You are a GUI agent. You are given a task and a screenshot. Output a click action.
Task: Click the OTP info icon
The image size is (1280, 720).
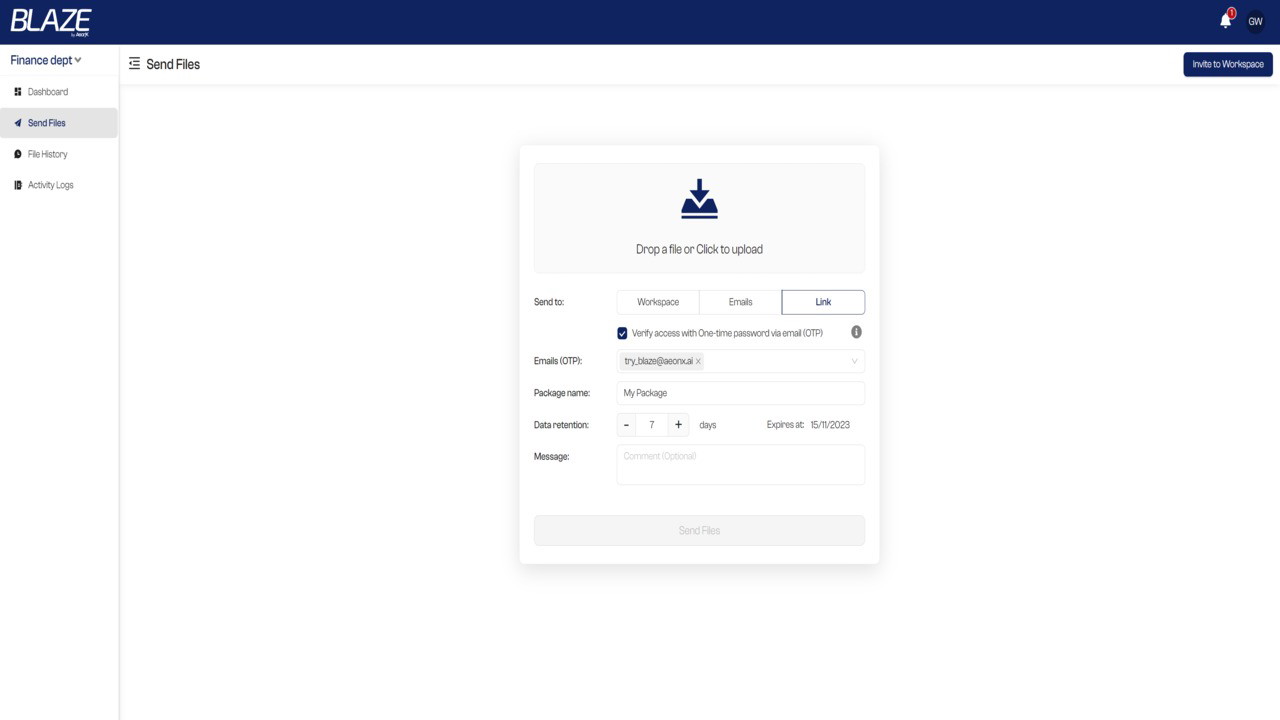pyautogui.click(x=856, y=332)
